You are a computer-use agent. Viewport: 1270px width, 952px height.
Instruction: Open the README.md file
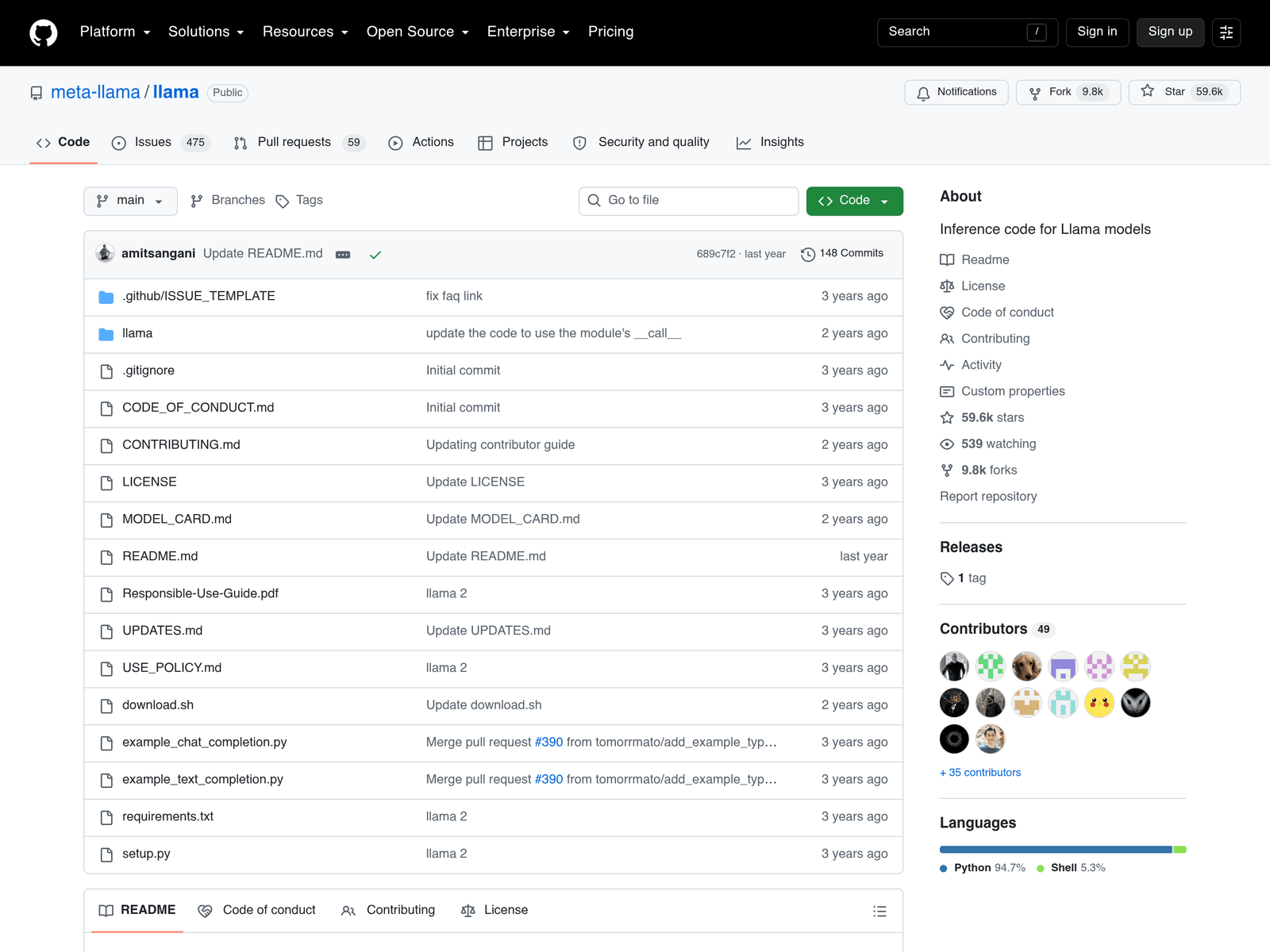coord(160,556)
